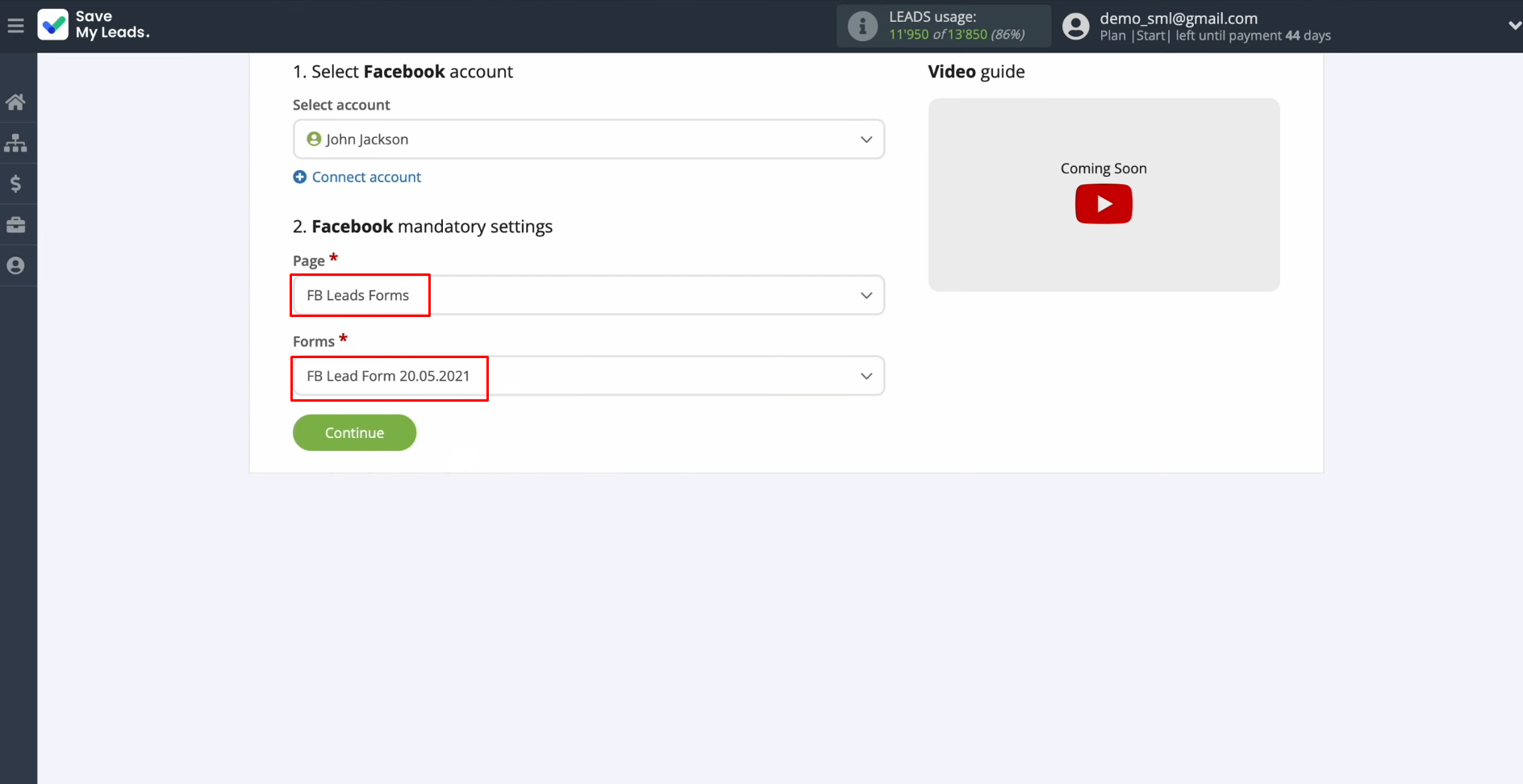Click the Continue button
Viewport: 1523px width, 784px height.
[x=354, y=433]
